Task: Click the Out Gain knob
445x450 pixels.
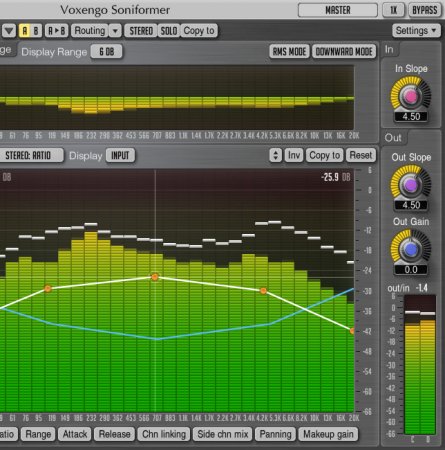Action: (x=411, y=249)
